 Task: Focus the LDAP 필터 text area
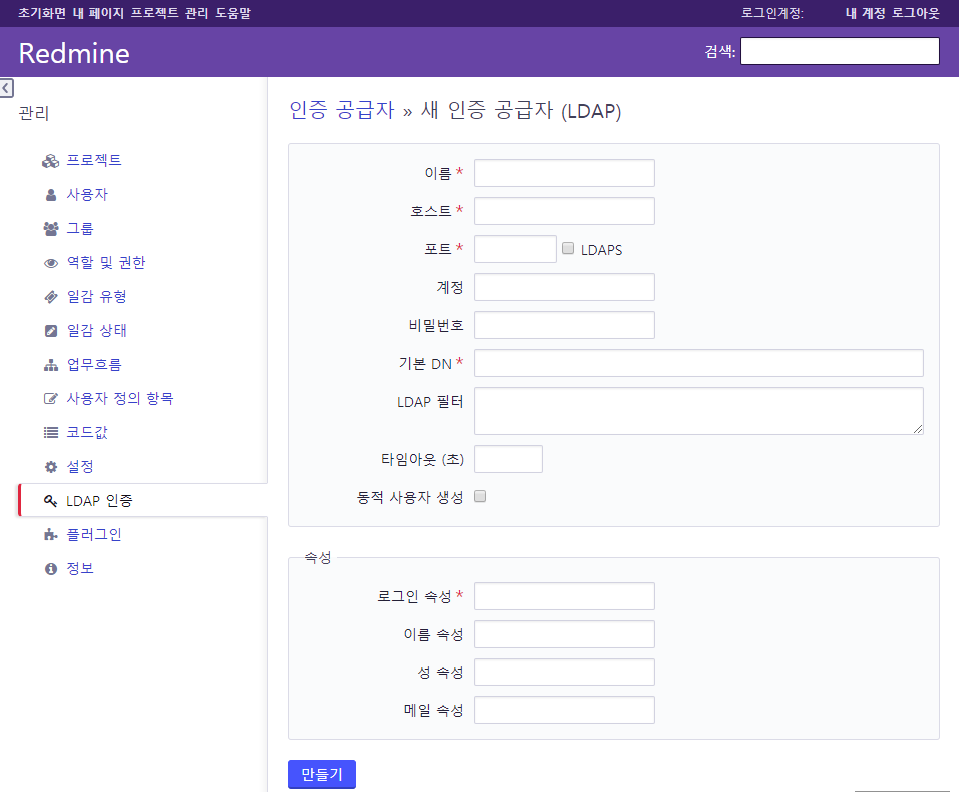[698, 411]
